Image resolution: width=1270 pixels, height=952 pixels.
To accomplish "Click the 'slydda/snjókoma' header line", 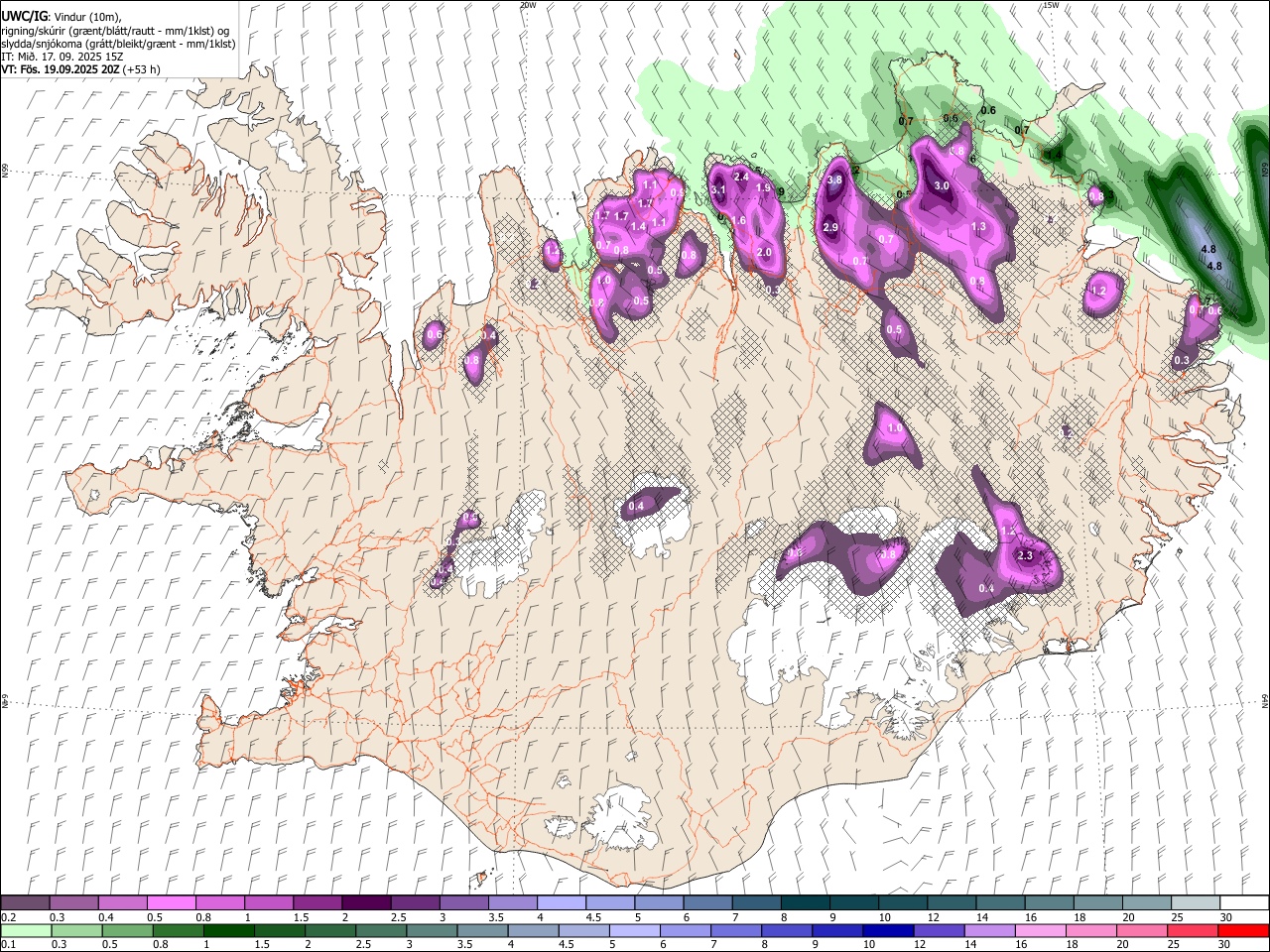I will [x=118, y=44].
